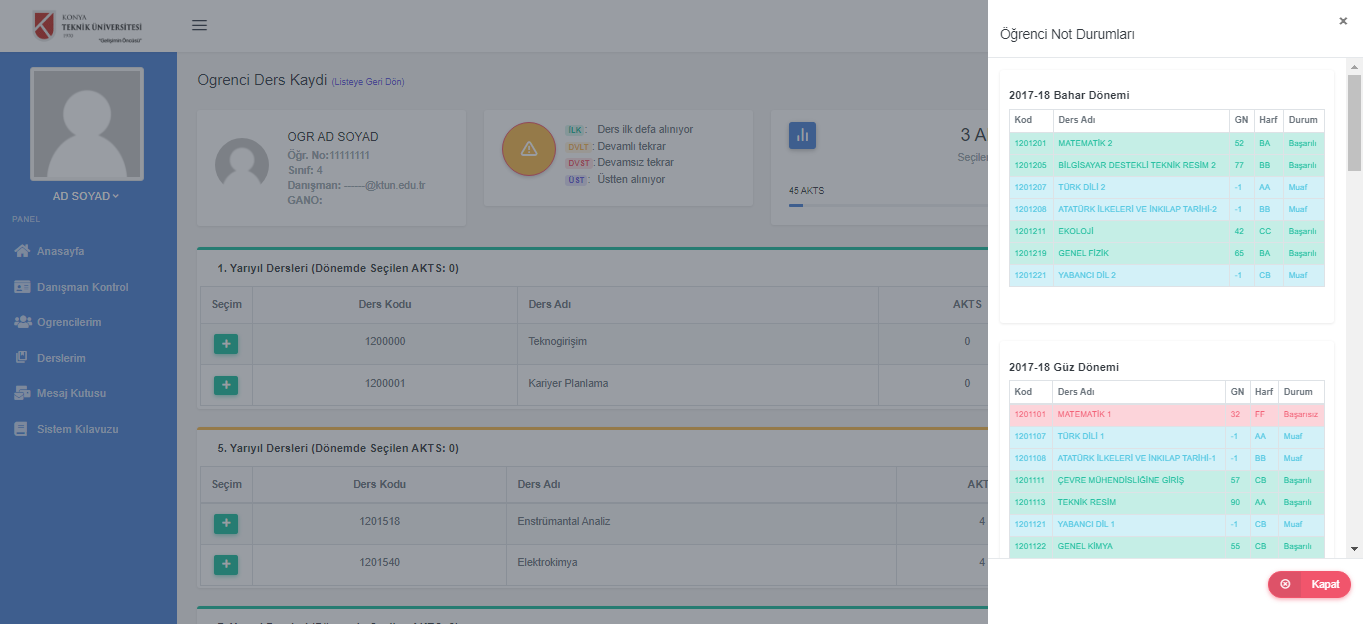Add the Enstrümantal Analiz course

tap(226, 523)
